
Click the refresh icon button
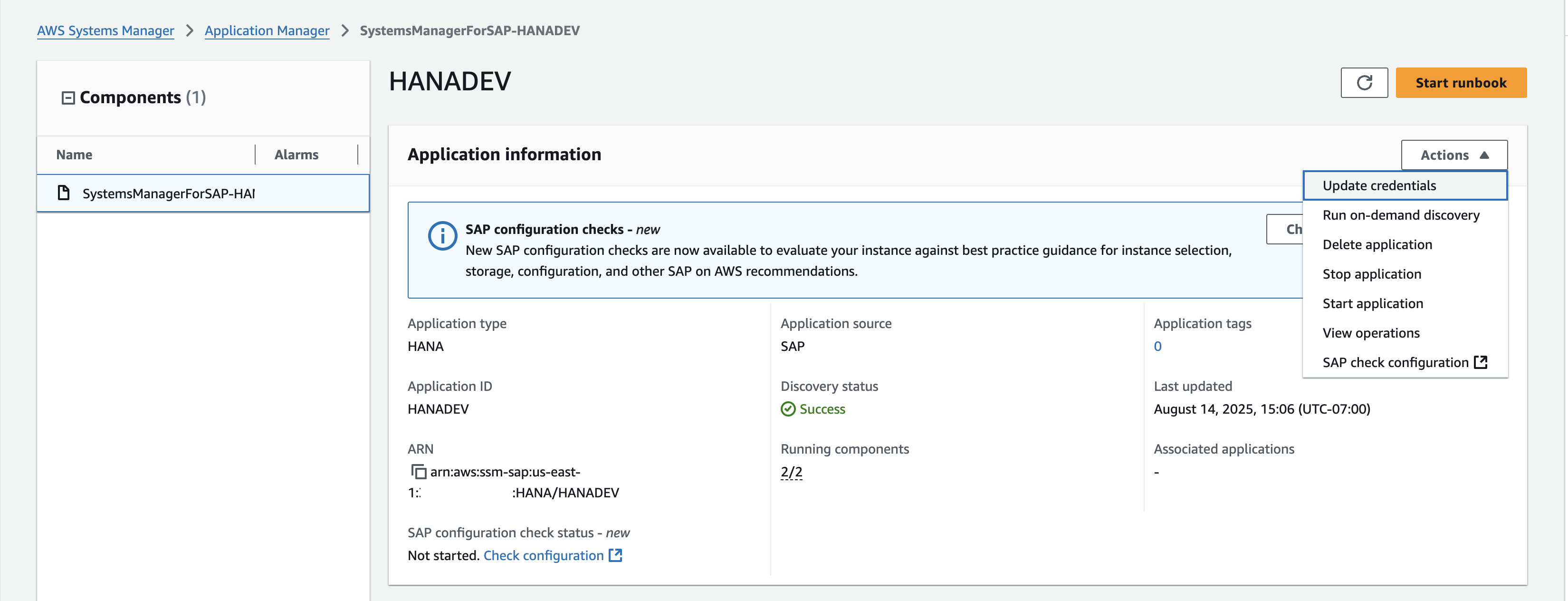click(1364, 83)
